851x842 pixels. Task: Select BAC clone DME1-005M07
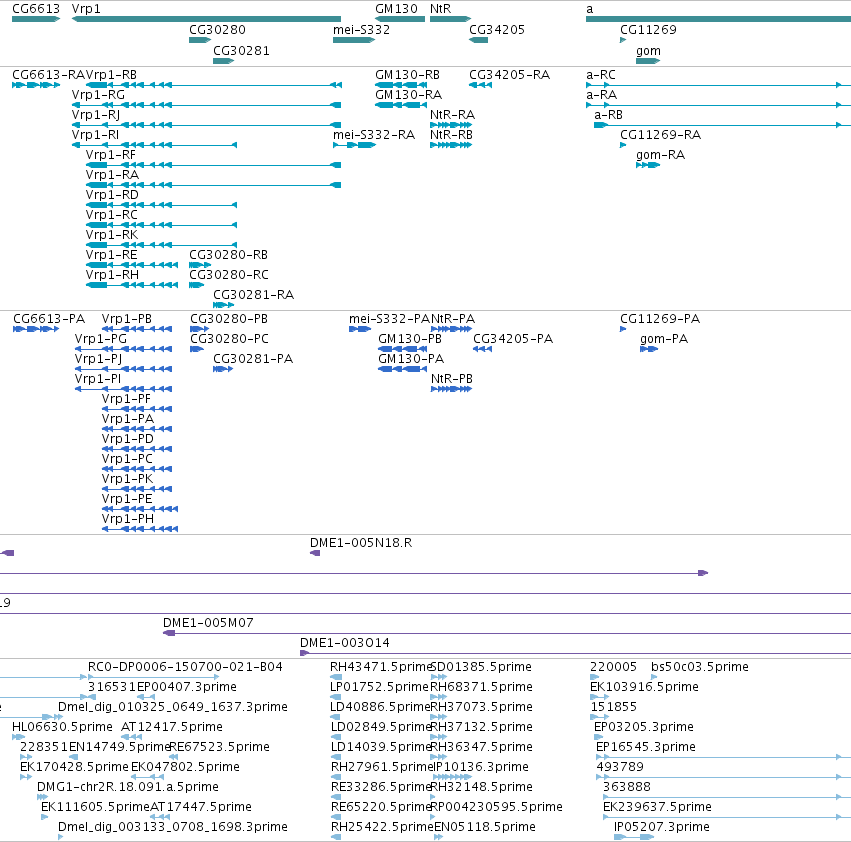click(507, 633)
